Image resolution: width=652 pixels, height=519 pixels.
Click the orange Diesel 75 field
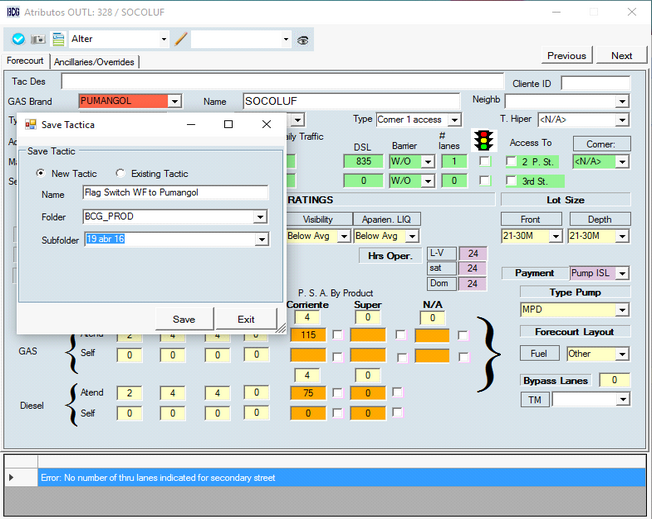click(x=308, y=393)
